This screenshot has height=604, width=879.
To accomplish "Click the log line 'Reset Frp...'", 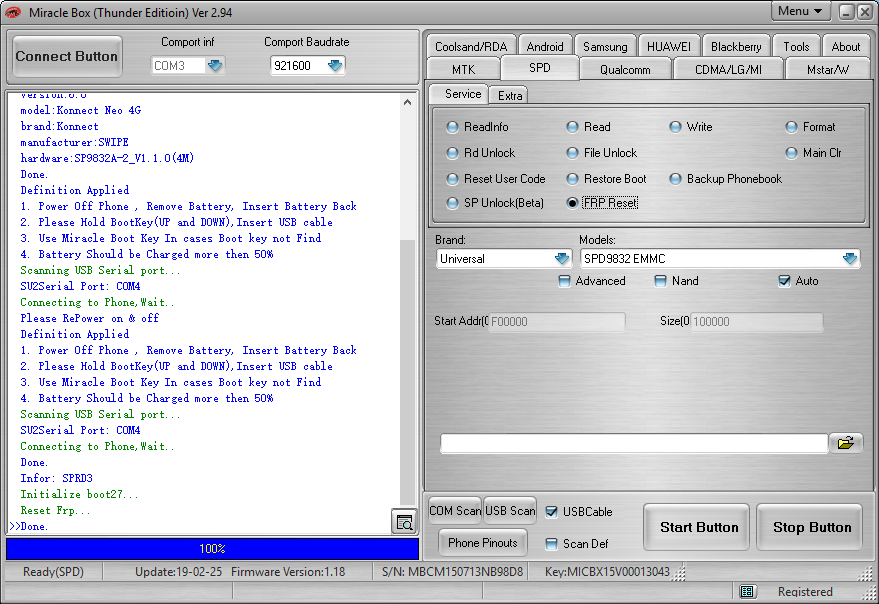I will 55,510.
